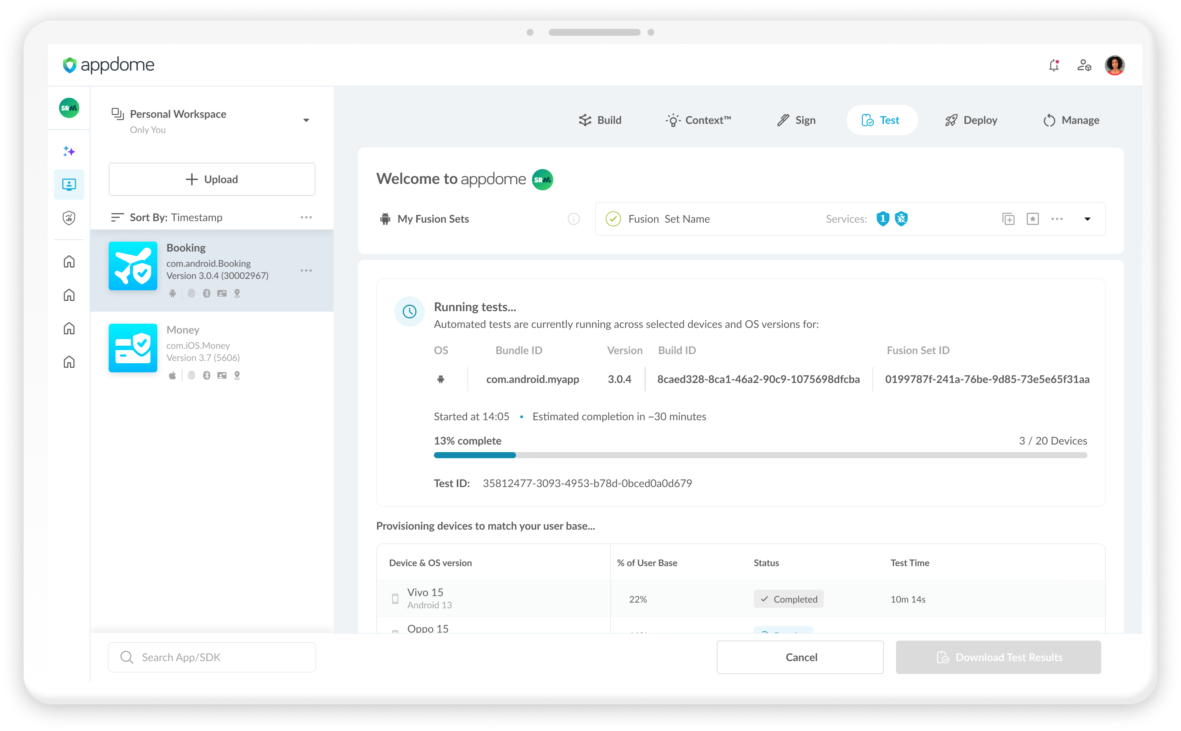Click the Booking airplane app thumbnail
Image resolution: width=1181 pixels, height=731 pixels.
pos(133,266)
